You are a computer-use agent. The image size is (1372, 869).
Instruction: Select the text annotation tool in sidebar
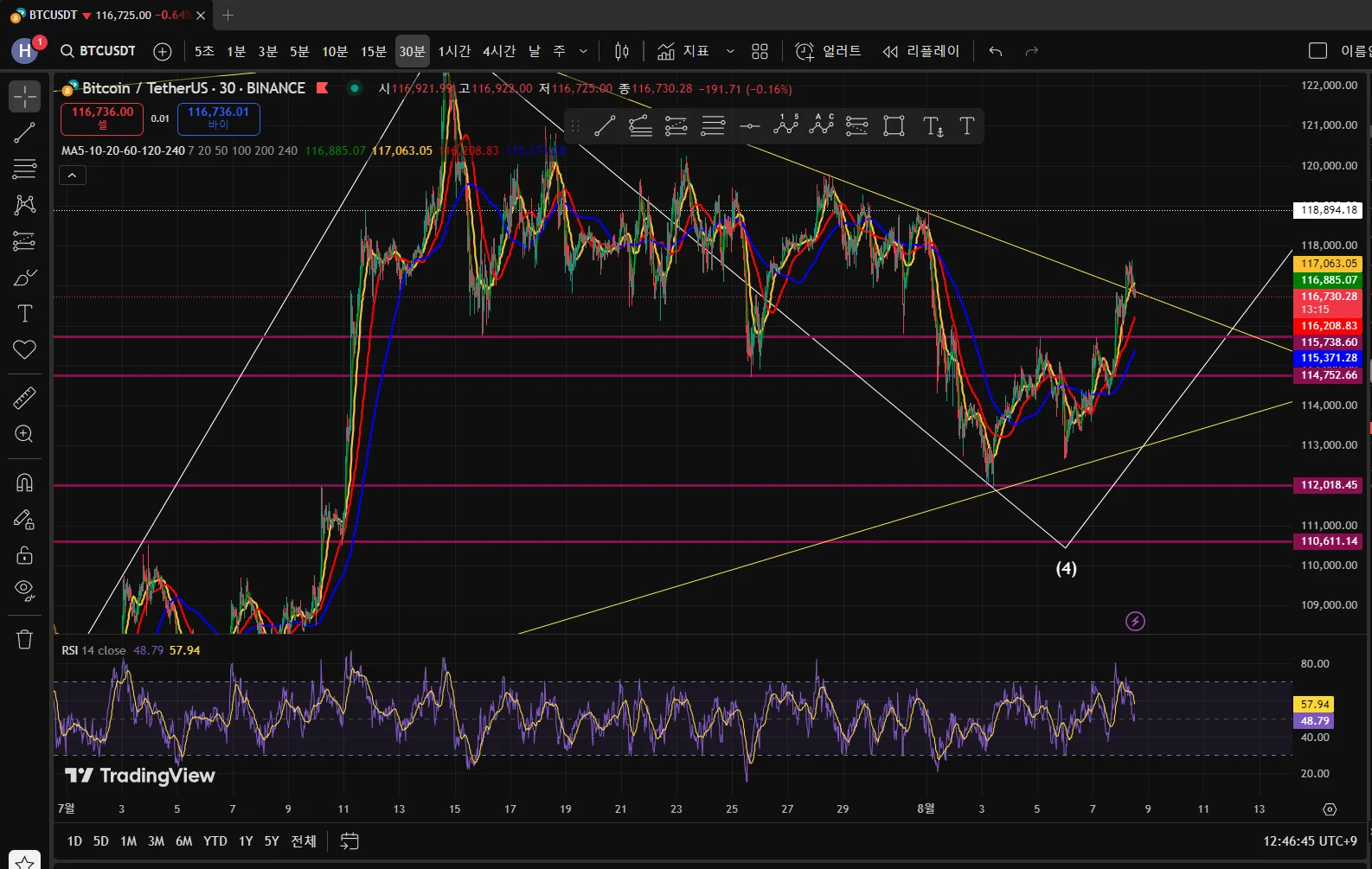[x=24, y=314]
